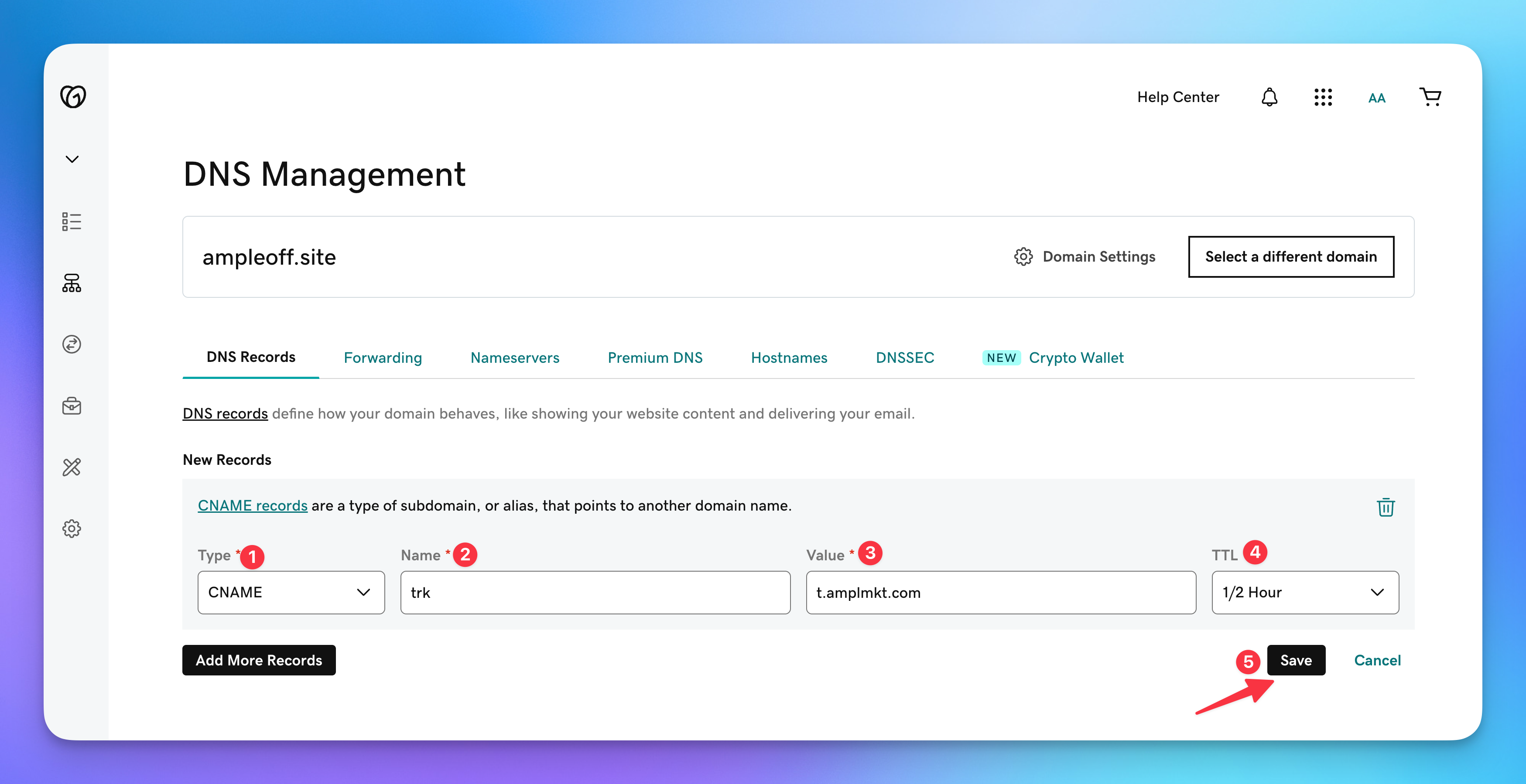Viewport: 1526px width, 784px height.
Task: Open the list view sidebar icon
Action: 72,222
